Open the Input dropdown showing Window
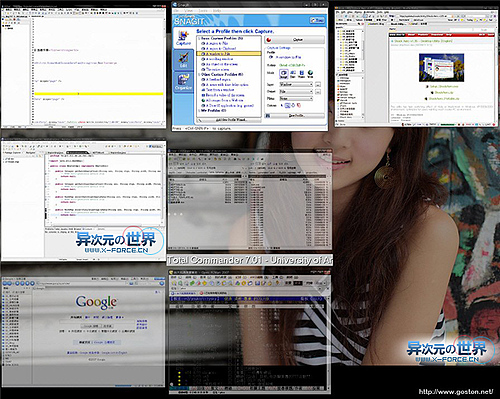Viewport: 500px width, 399px height. coord(296,84)
